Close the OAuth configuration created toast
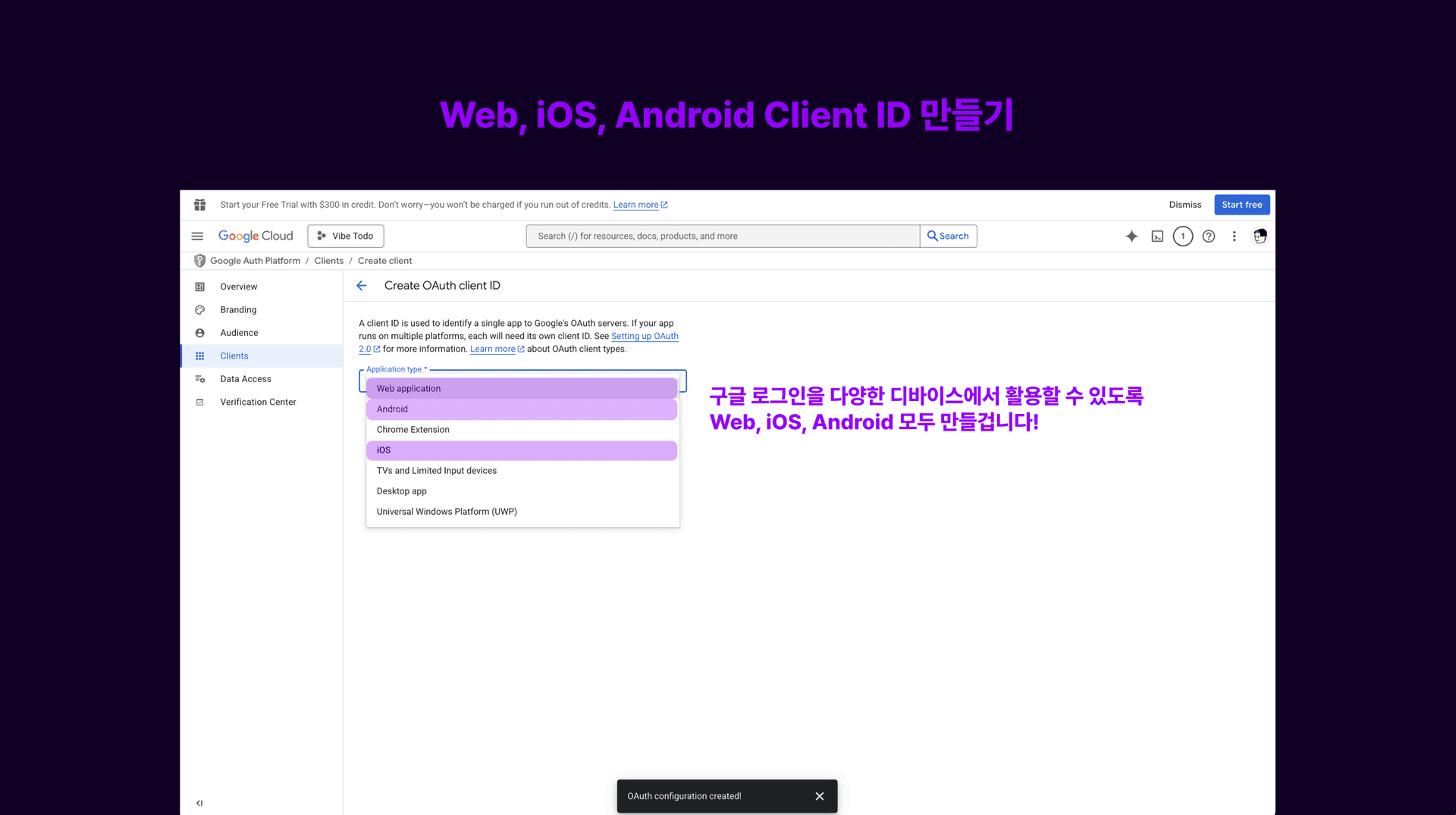This screenshot has height=815, width=1456. coord(819,796)
